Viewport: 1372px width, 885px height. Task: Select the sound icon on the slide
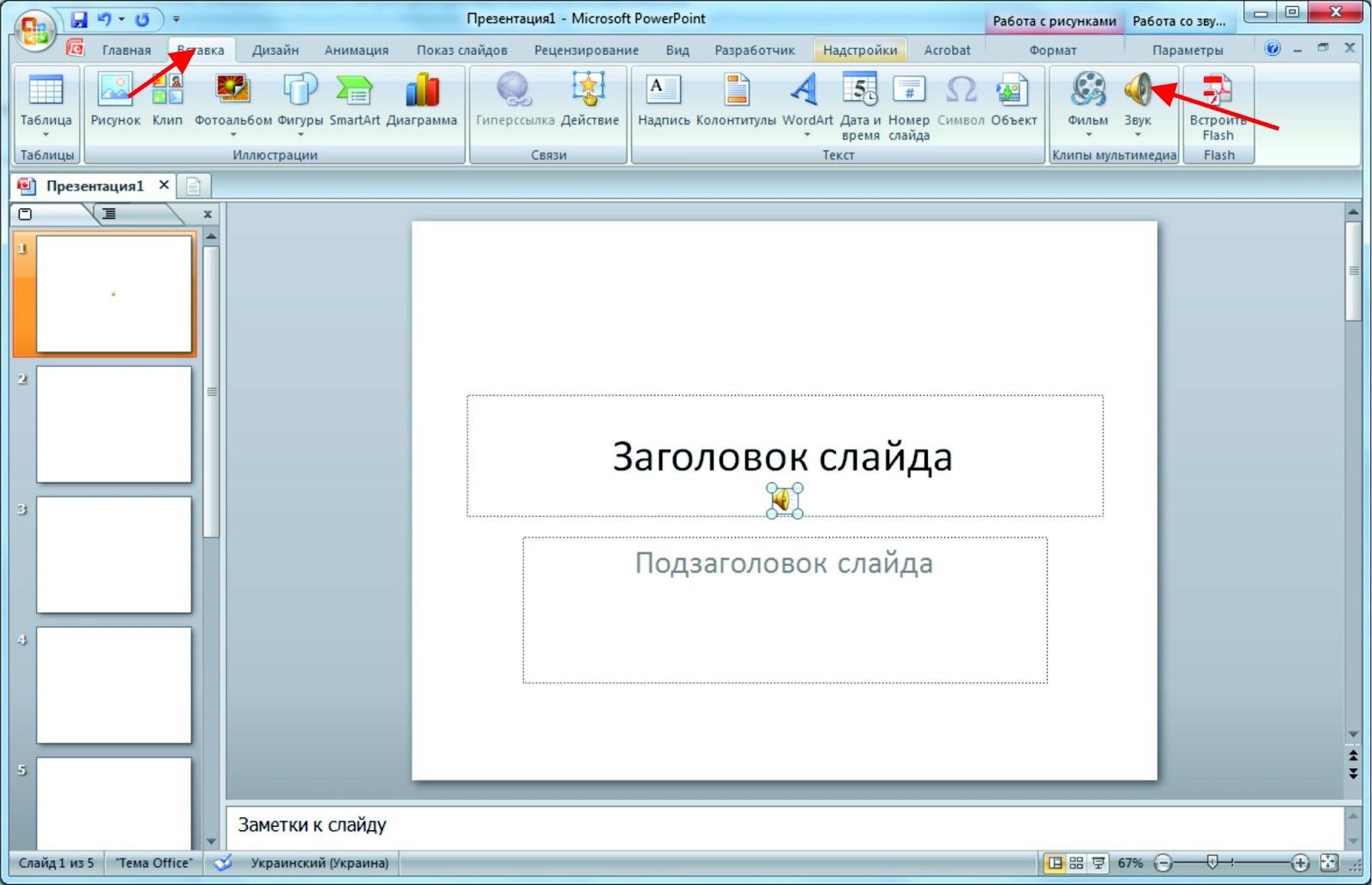click(783, 500)
